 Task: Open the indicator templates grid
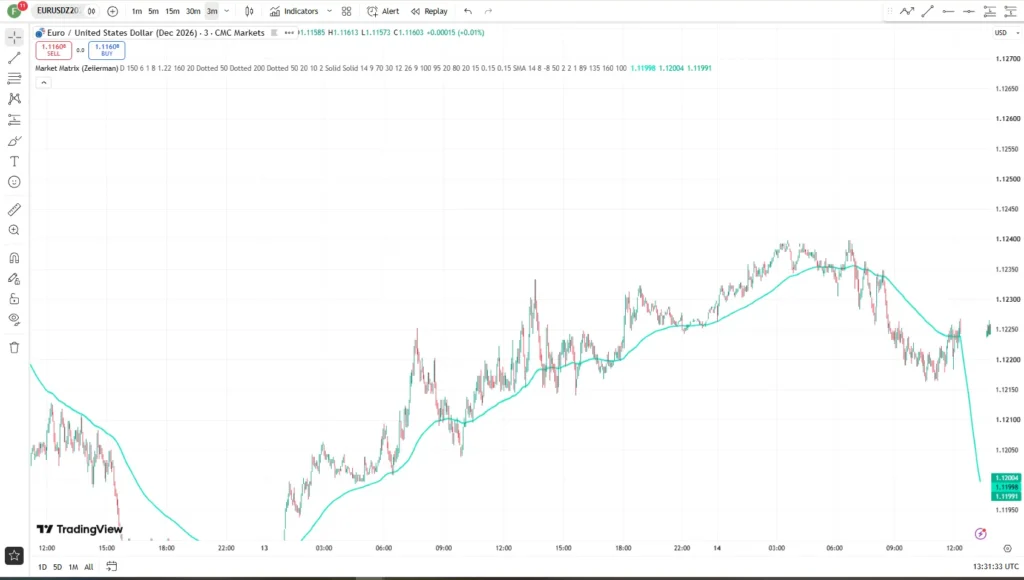(x=346, y=11)
